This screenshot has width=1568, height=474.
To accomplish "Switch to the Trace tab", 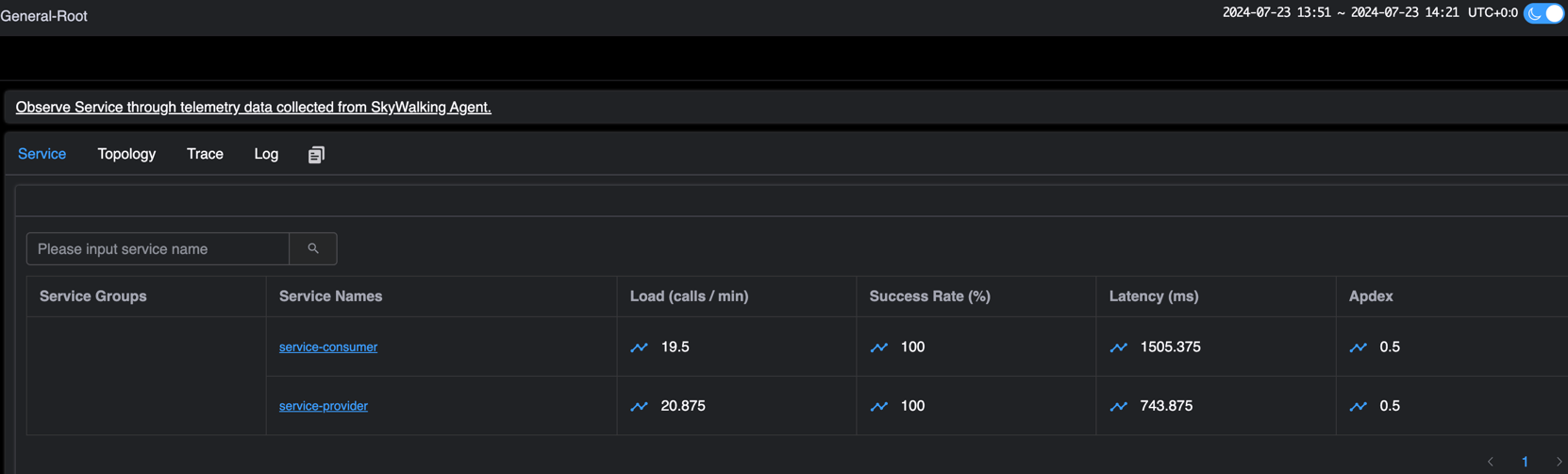I will [x=205, y=154].
